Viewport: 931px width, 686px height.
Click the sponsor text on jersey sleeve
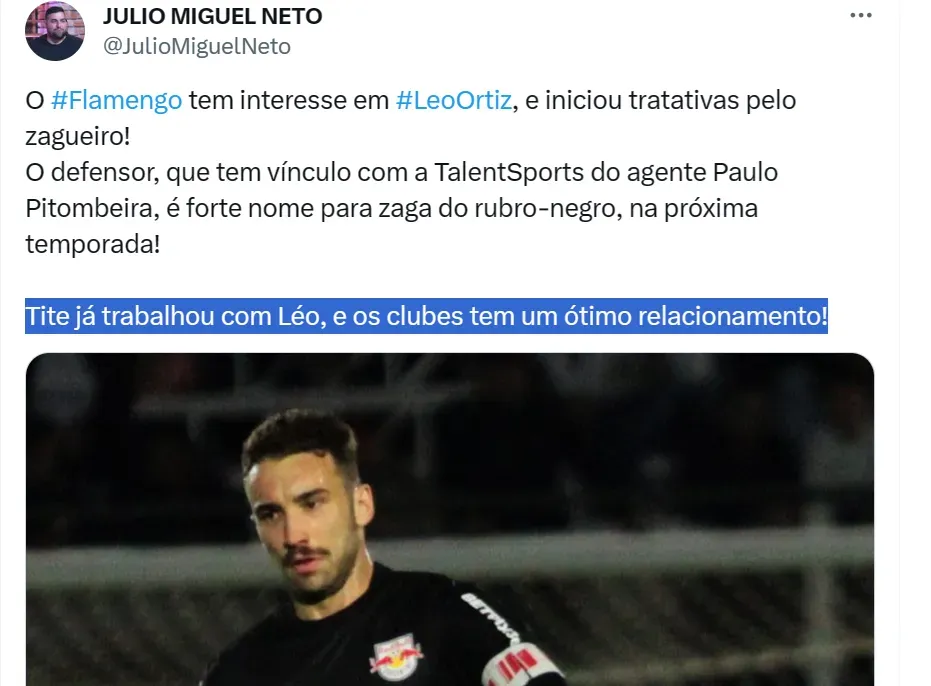click(488, 617)
